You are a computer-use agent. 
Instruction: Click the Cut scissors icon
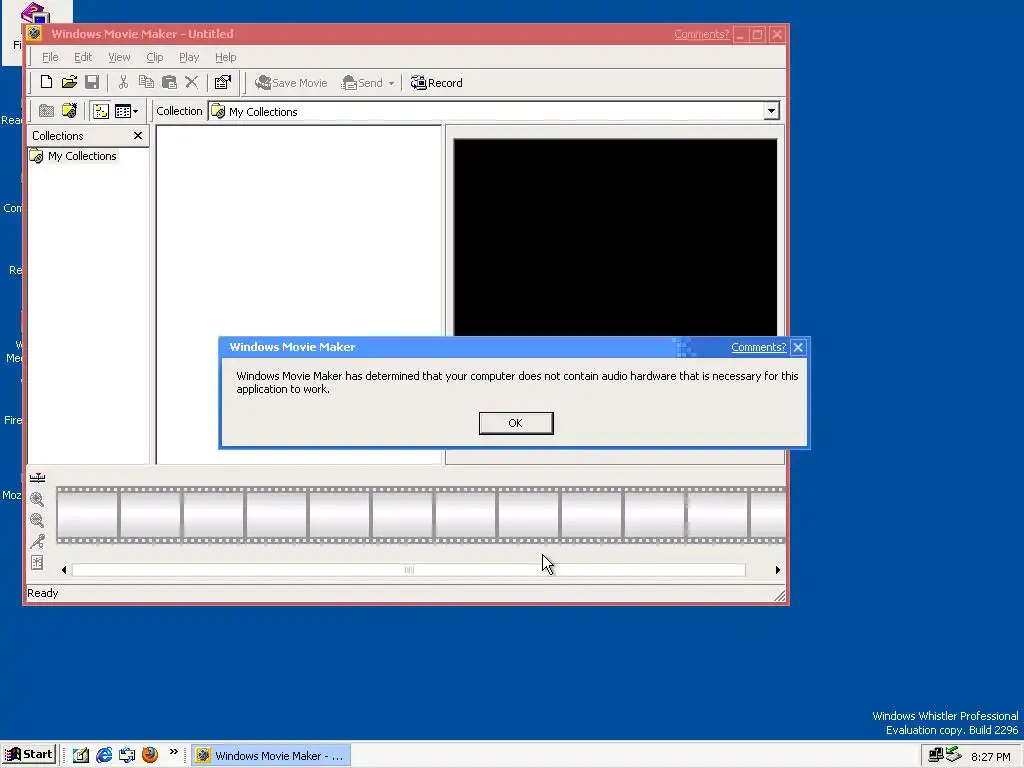click(x=123, y=82)
